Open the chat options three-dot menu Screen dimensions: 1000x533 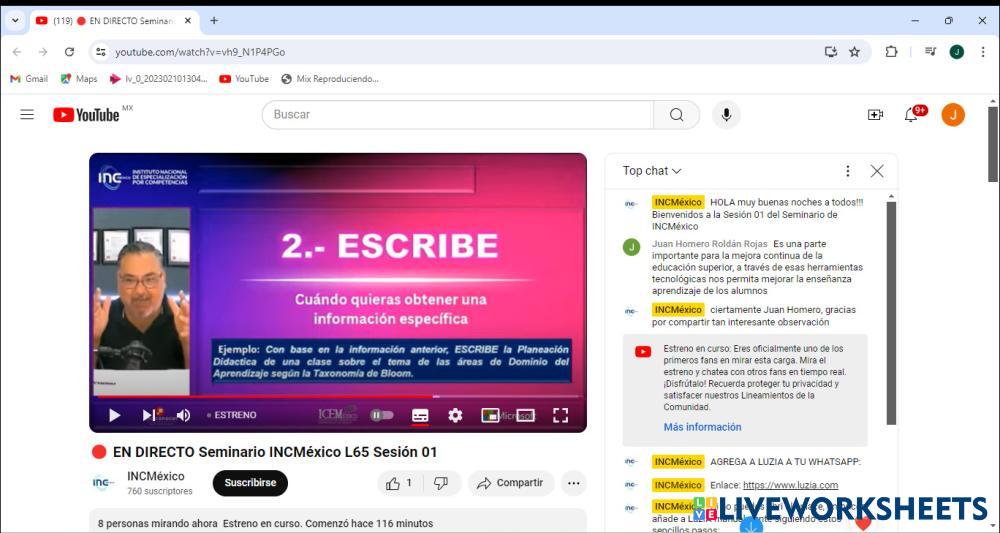[x=848, y=171]
